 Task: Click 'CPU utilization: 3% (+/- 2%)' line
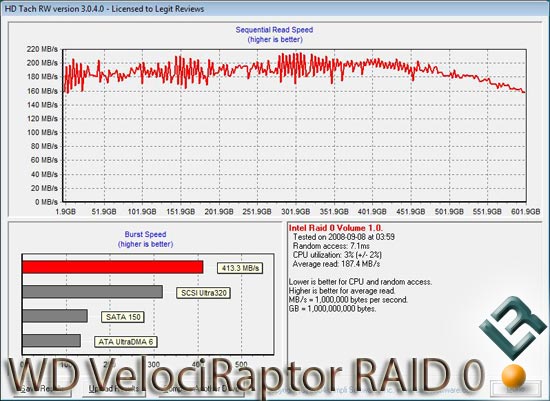(x=337, y=255)
